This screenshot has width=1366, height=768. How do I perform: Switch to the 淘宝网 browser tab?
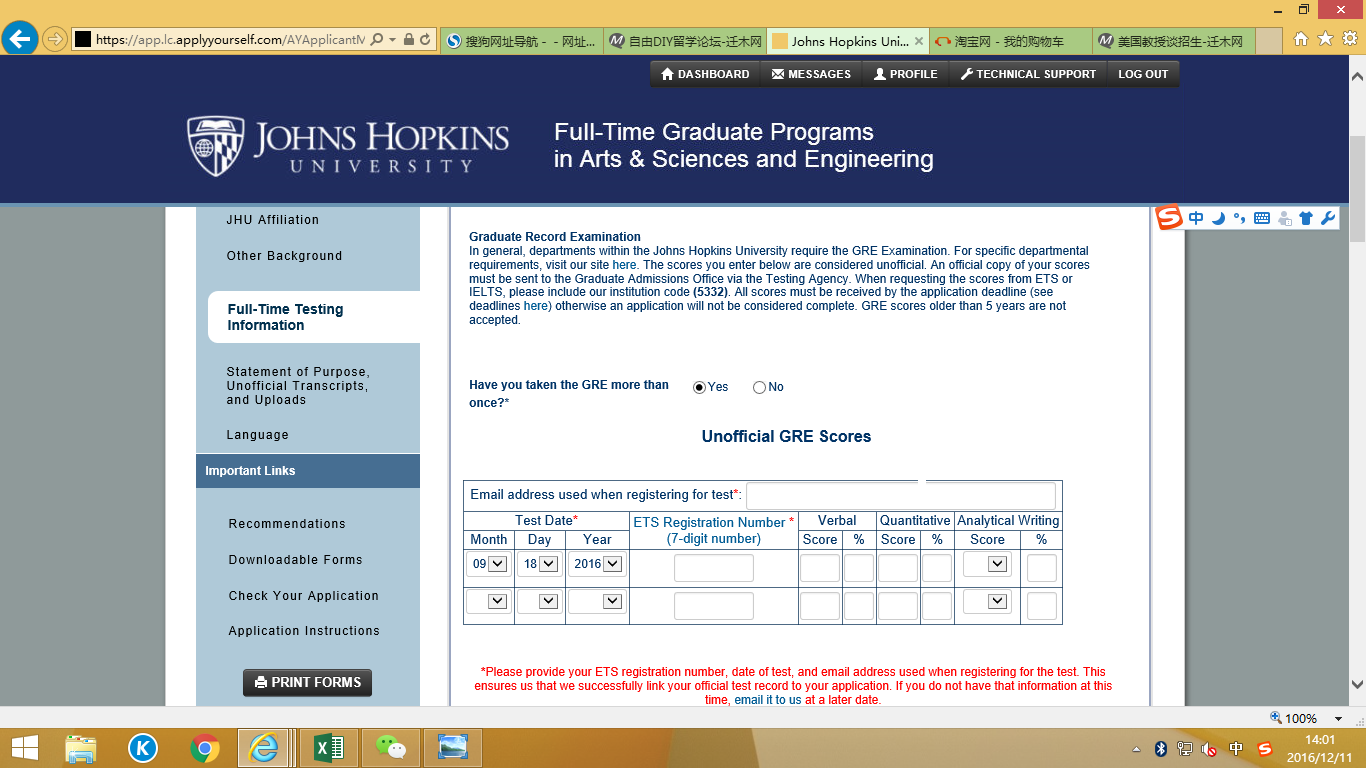[x=1010, y=41]
